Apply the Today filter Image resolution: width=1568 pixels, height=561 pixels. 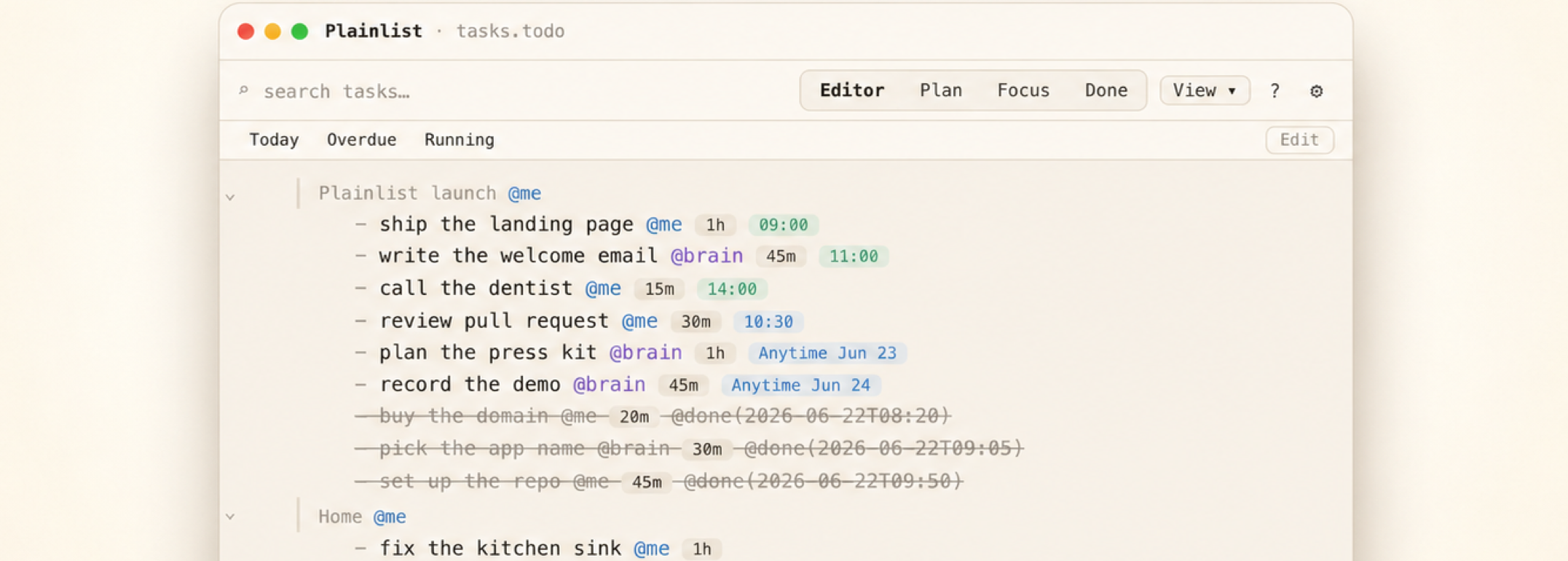pyautogui.click(x=274, y=140)
